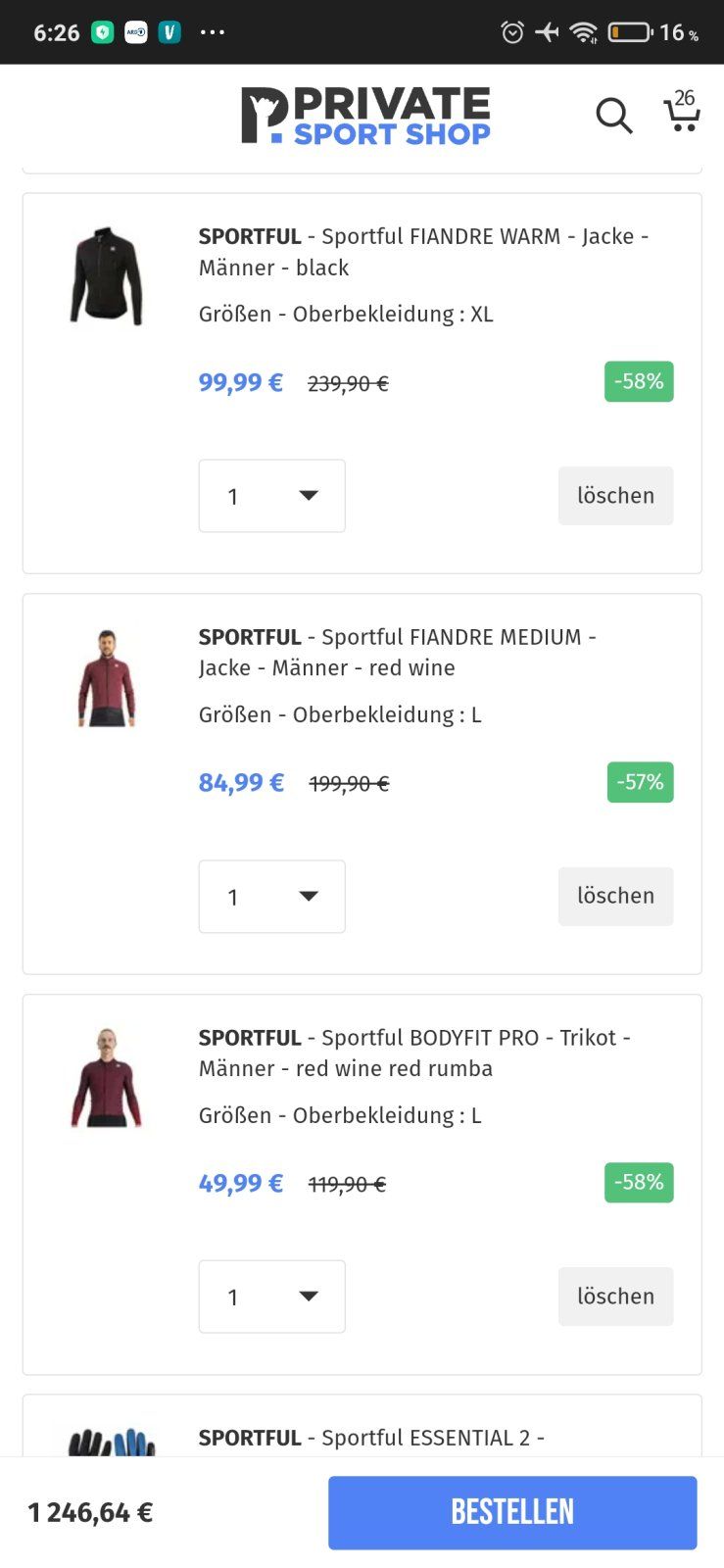Open the shopping cart with 26 items
724x1568 pixels.
pos(681,112)
